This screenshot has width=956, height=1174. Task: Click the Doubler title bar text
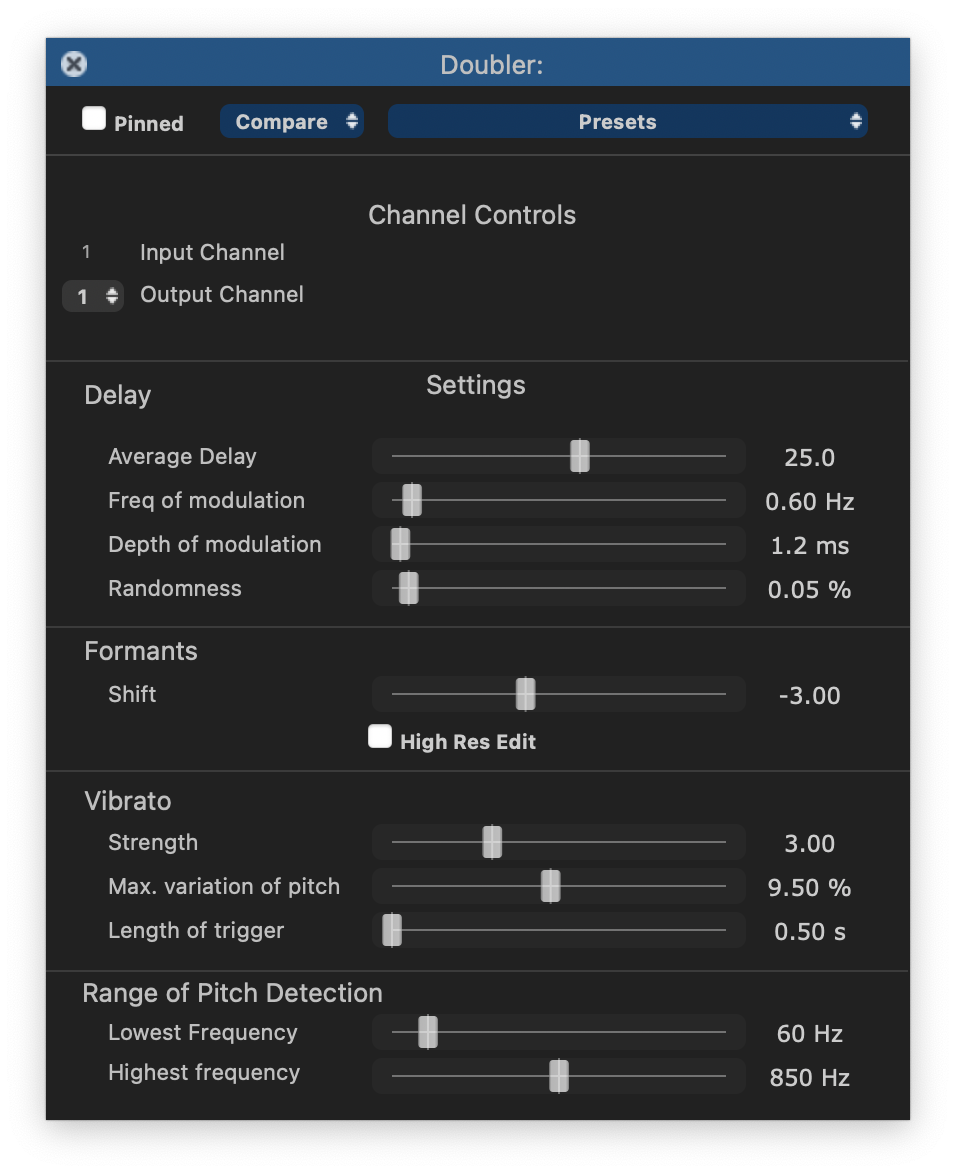pyautogui.click(x=491, y=65)
